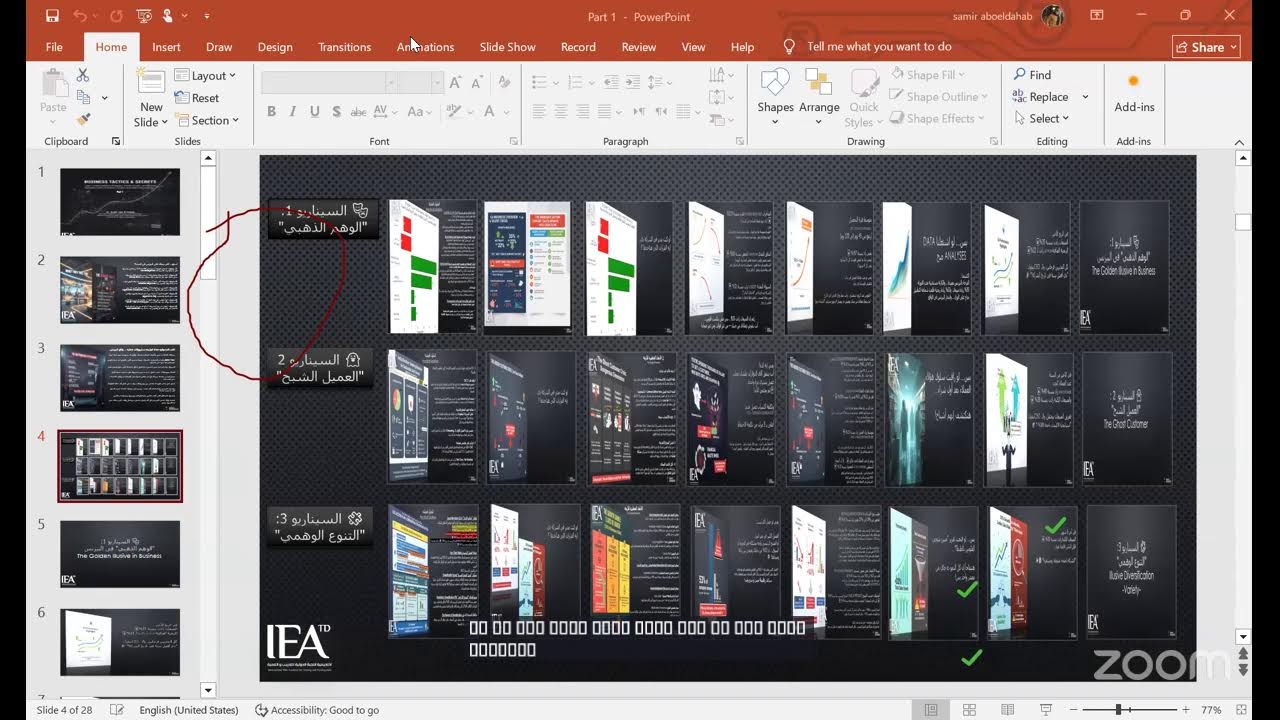
Task: Switch to the Insert tab
Action: pos(166,47)
